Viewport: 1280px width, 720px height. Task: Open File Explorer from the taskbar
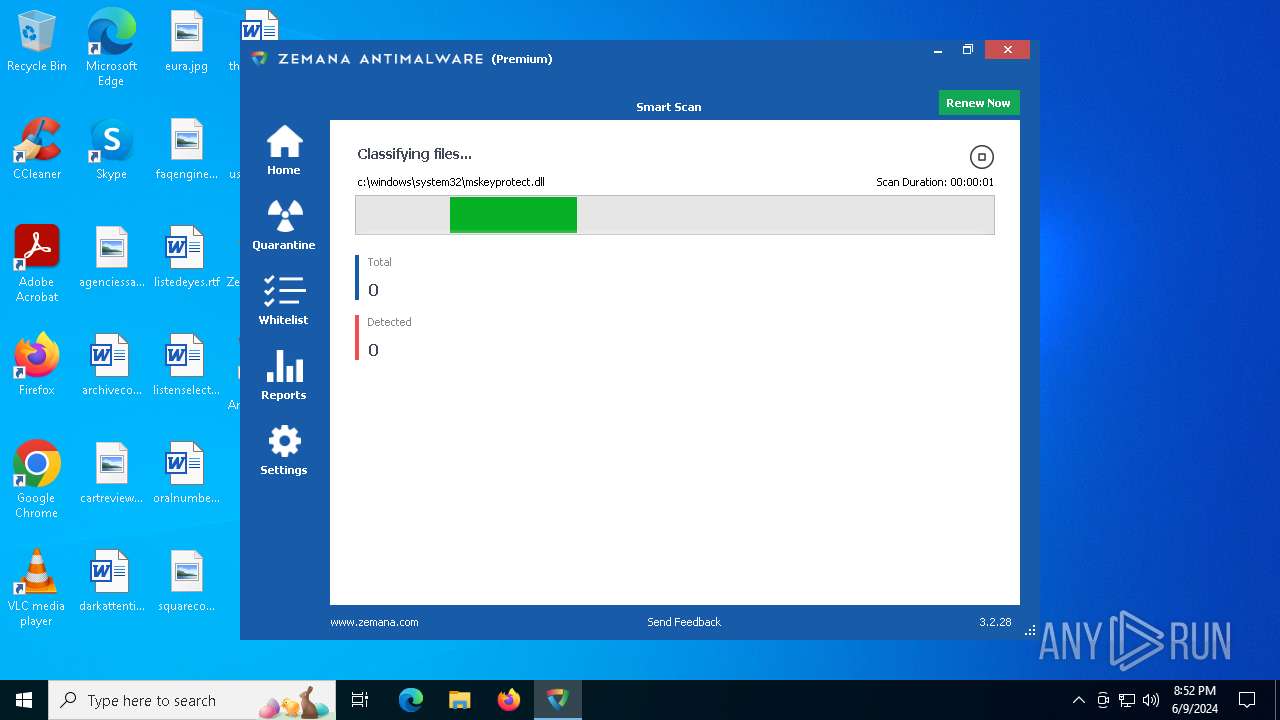(460, 700)
